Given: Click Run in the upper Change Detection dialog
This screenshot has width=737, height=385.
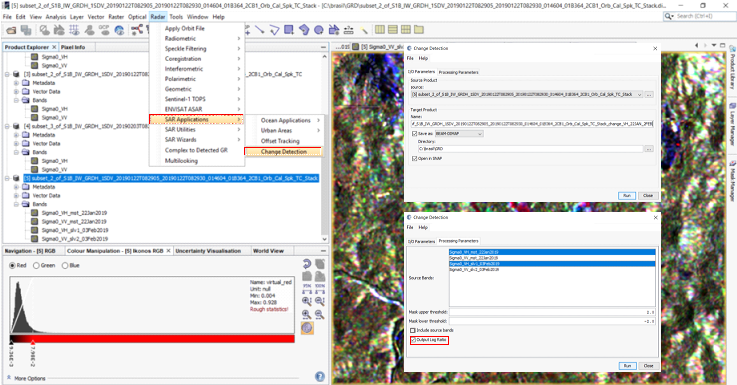Looking at the screenshot, I should pos(627,196).
